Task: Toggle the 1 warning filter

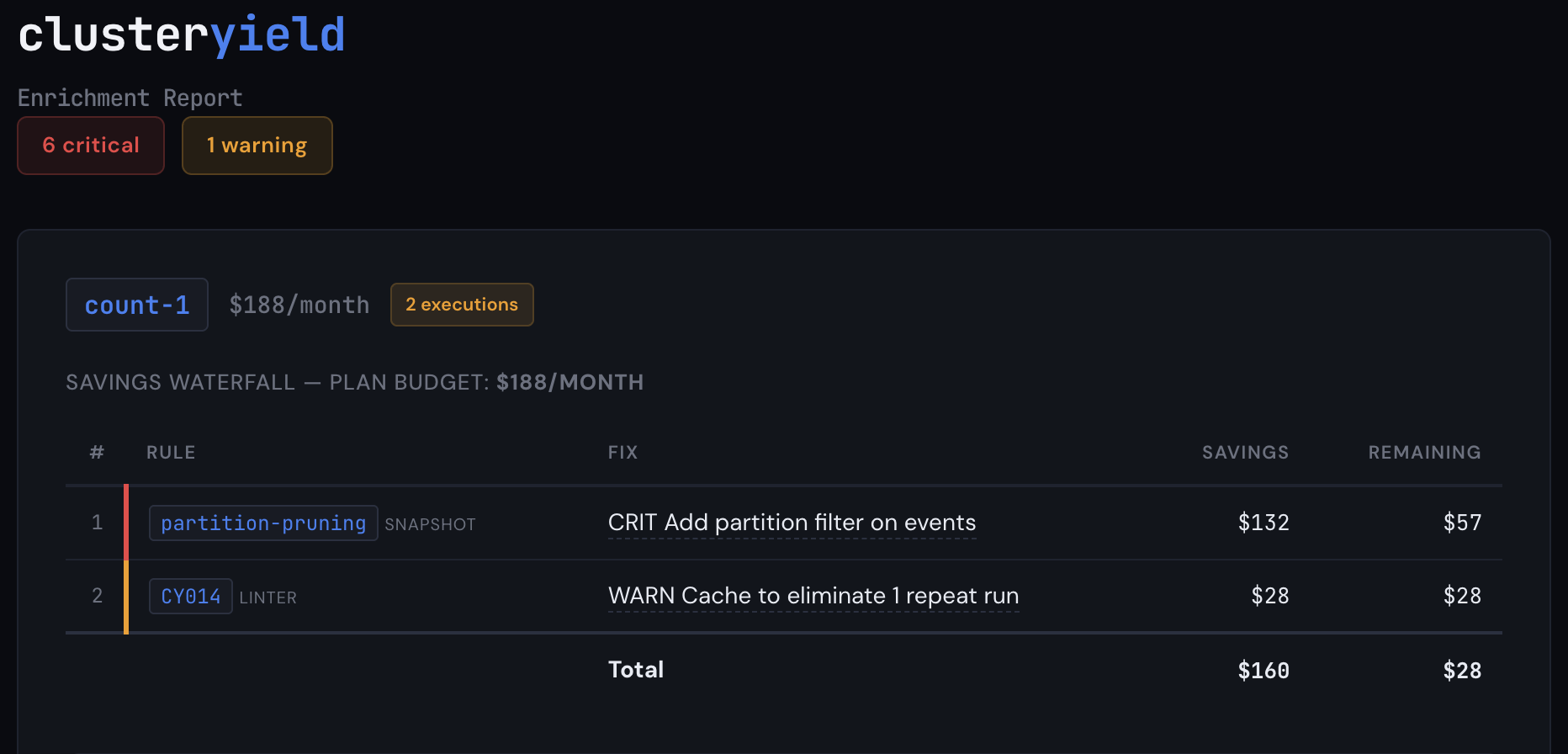Action: [257, 145]
